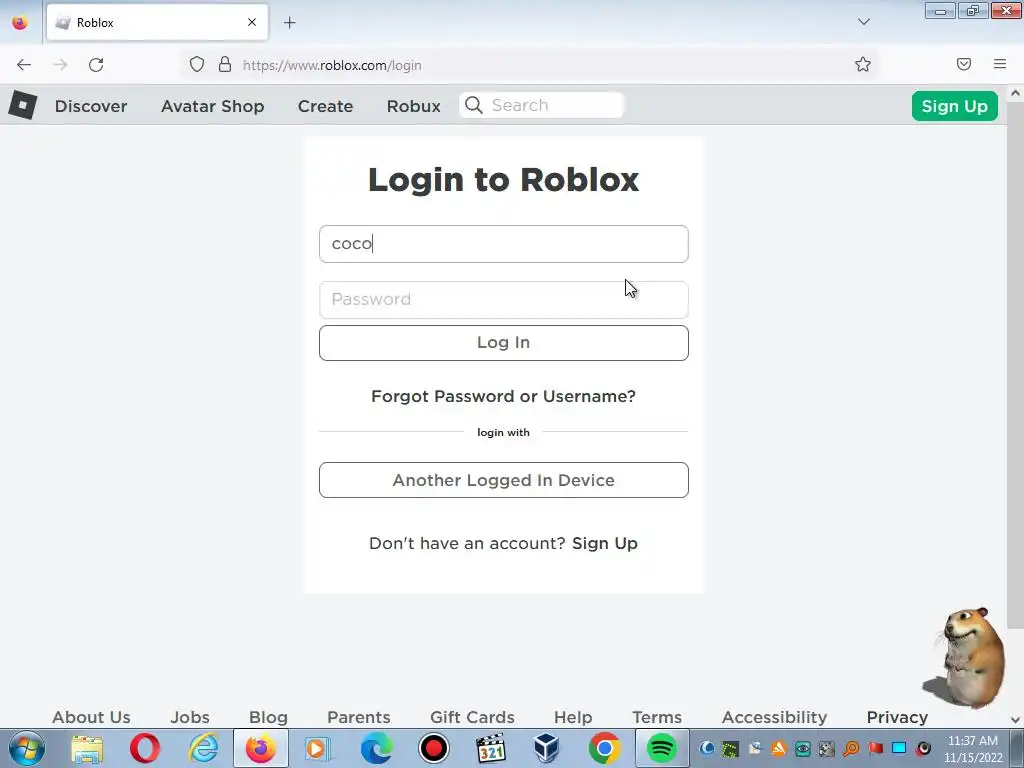Click the padlock site security icon
Viewport: 1024px width, 768px height.
pos(225,64)
